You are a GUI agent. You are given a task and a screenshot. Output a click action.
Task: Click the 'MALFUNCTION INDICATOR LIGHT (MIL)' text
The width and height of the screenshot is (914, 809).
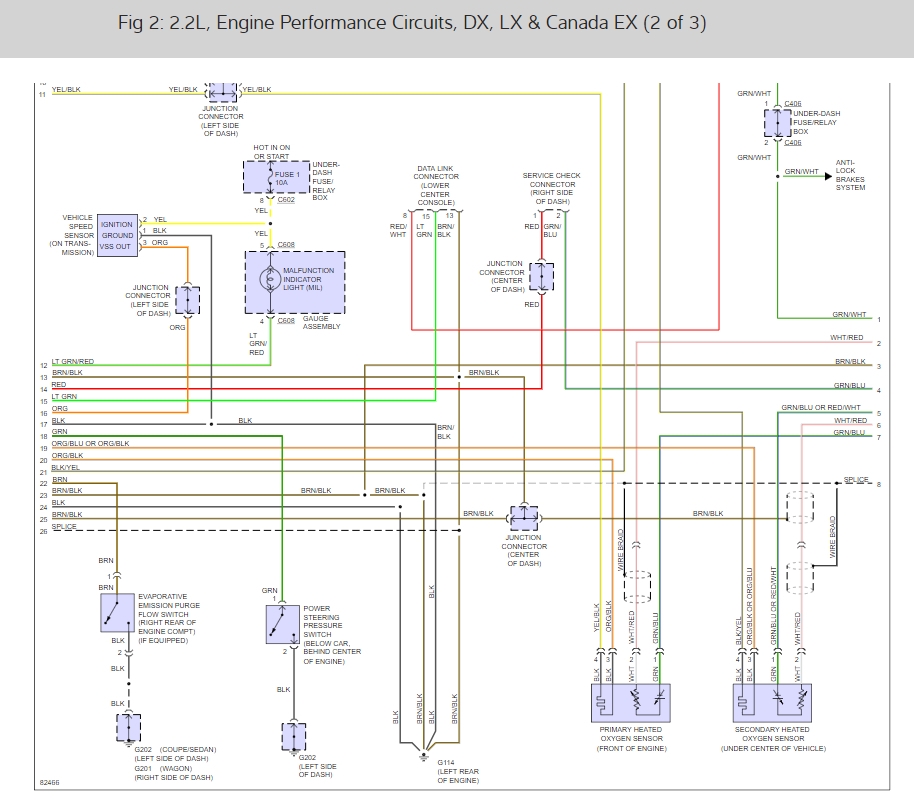pos(308,279)
